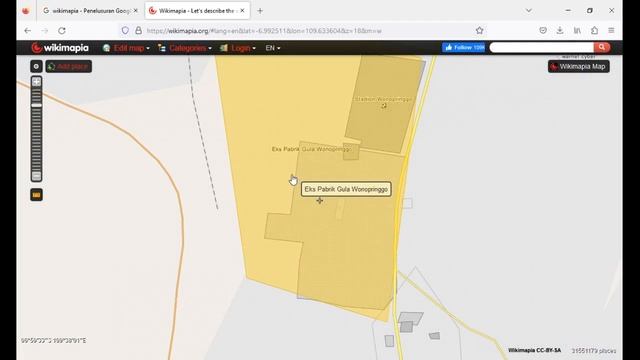Open the library bookmarks and history icon

click(577, 31)
